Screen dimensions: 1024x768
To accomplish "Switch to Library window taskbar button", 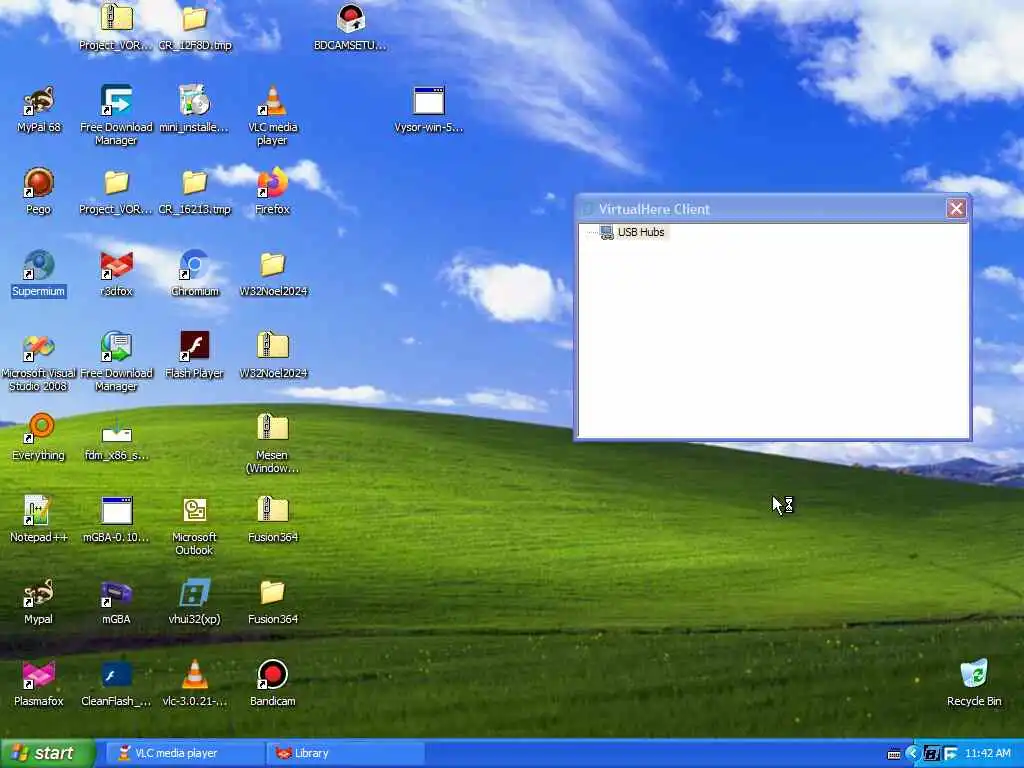I will (345, 753).
